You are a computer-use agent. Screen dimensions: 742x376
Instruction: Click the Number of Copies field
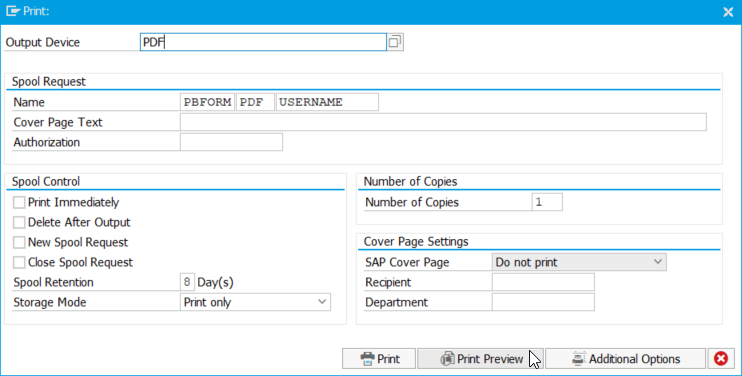coord(547,202)
